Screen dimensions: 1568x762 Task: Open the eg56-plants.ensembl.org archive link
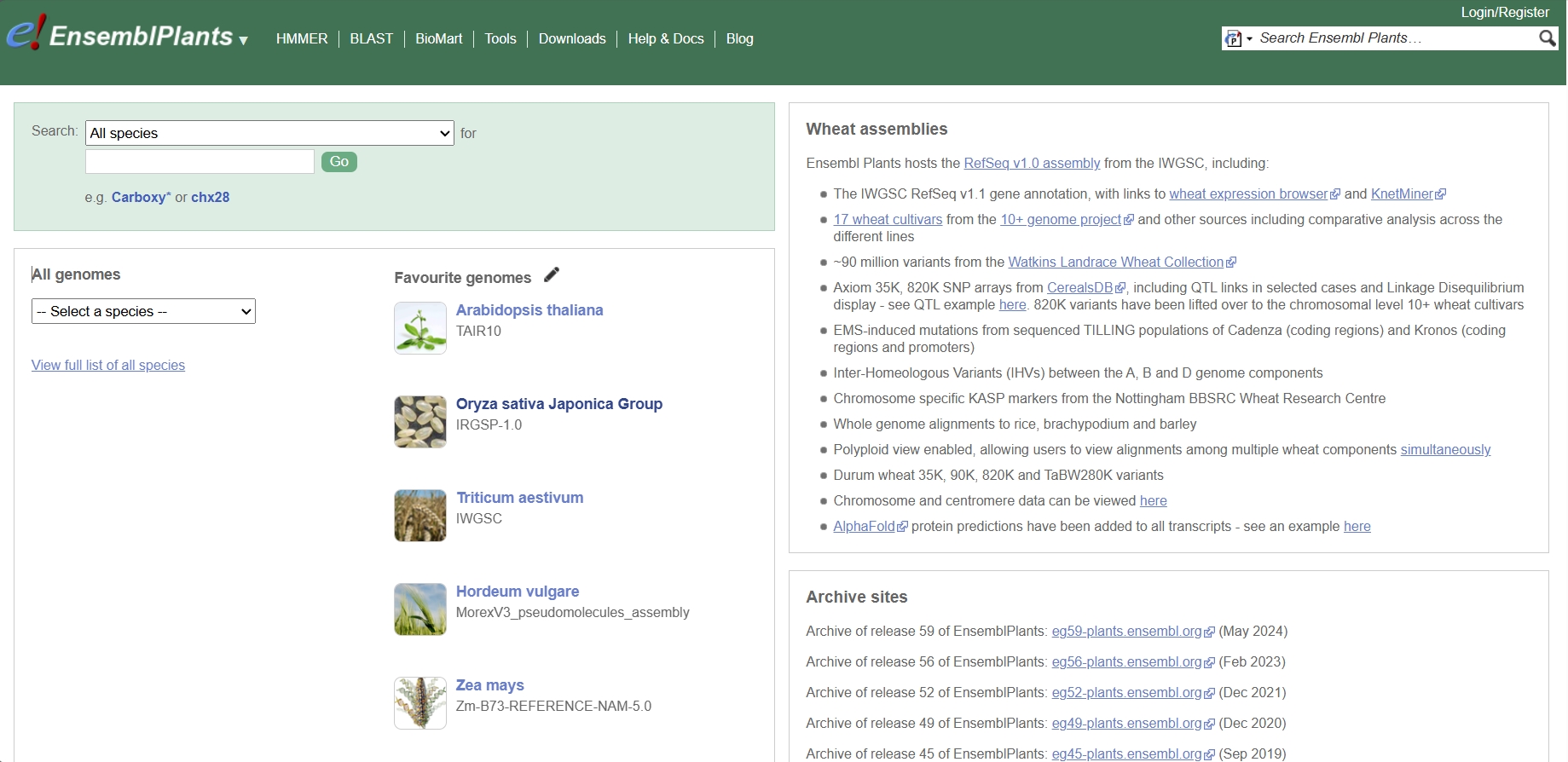click(1126, 661)
